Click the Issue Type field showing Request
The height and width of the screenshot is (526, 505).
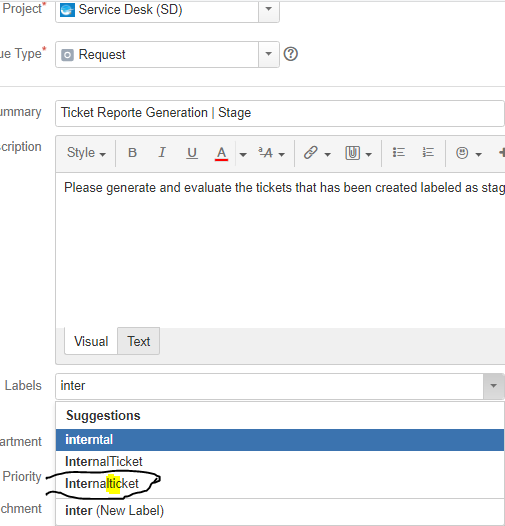pos(157,54)
